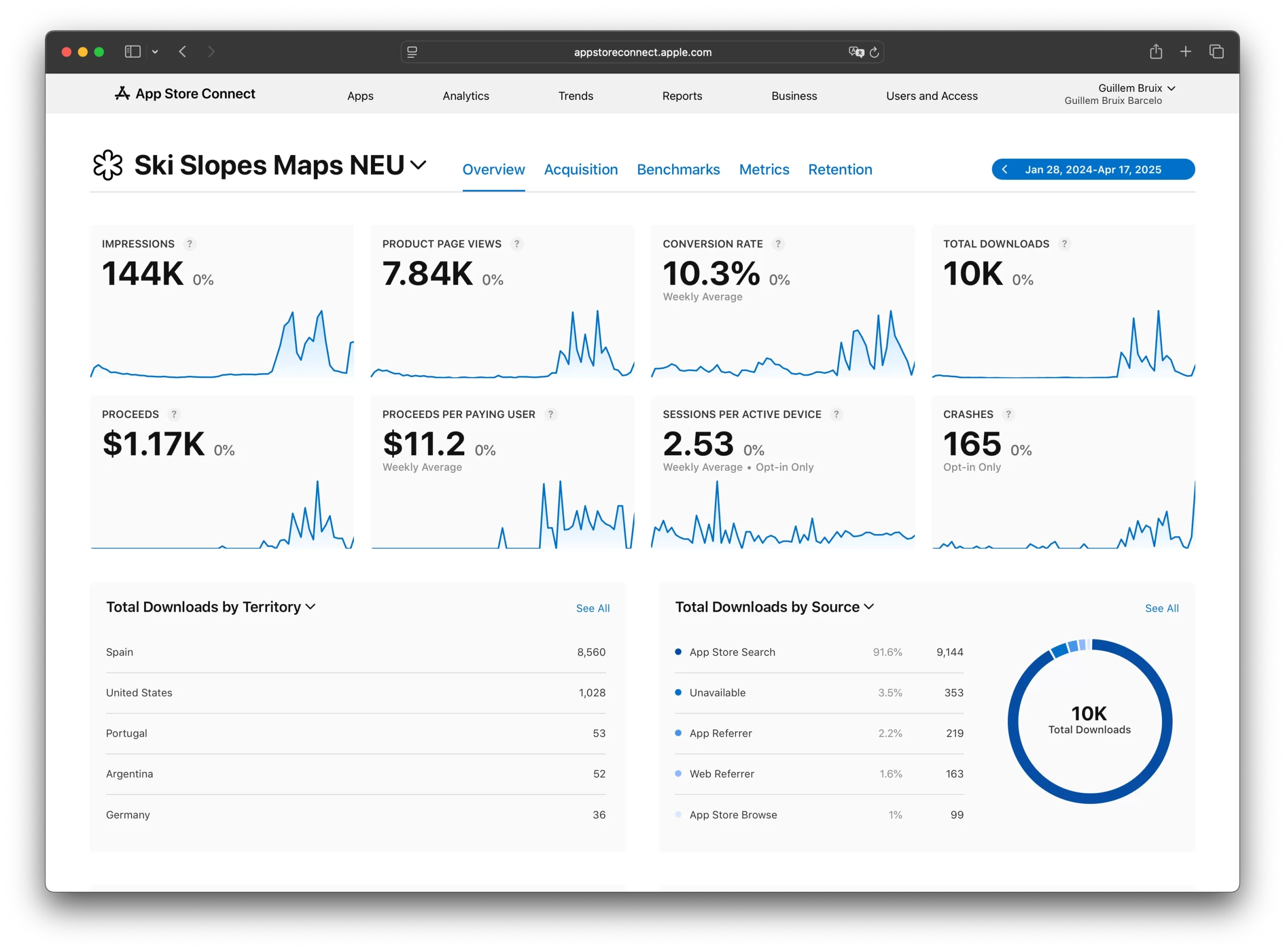The height and width of the screenshot is (952, 1285).
Task: Open the Analytics menu item
Action: click(466, 96)
